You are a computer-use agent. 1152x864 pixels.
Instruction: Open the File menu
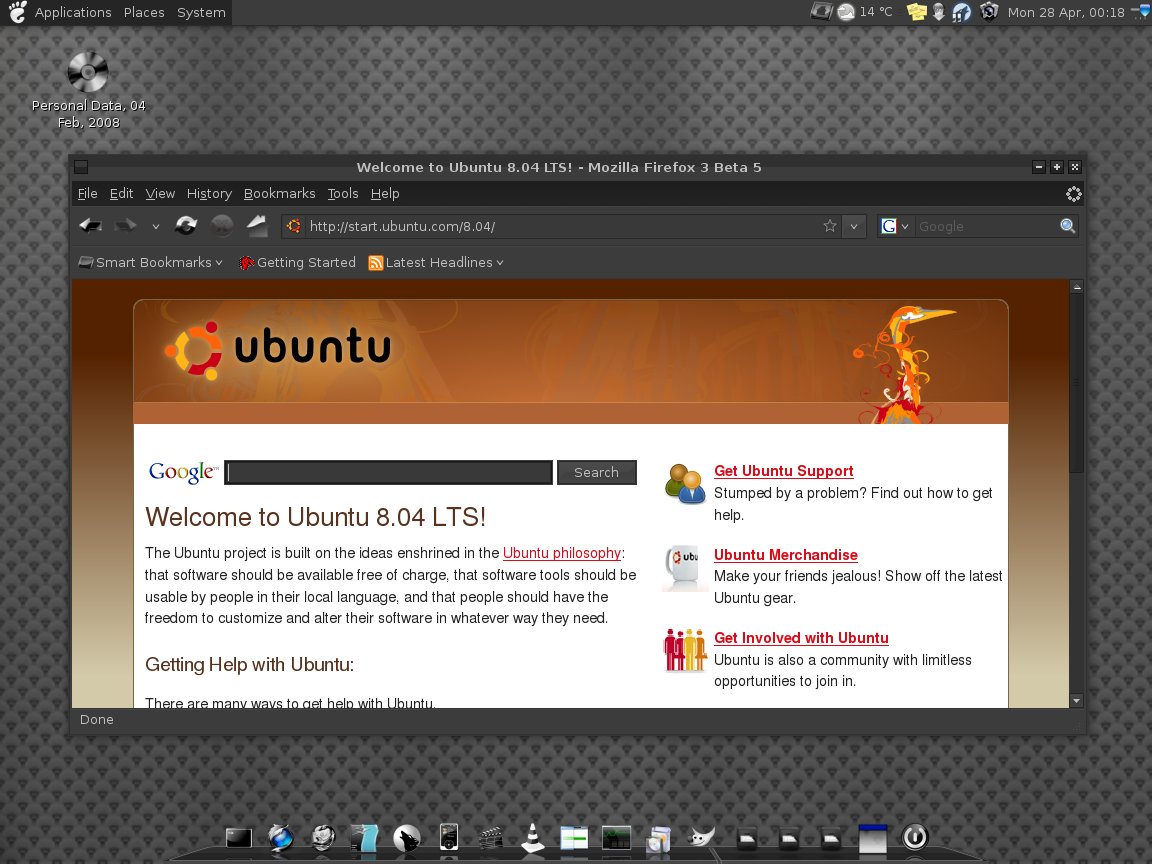point(87,193)
